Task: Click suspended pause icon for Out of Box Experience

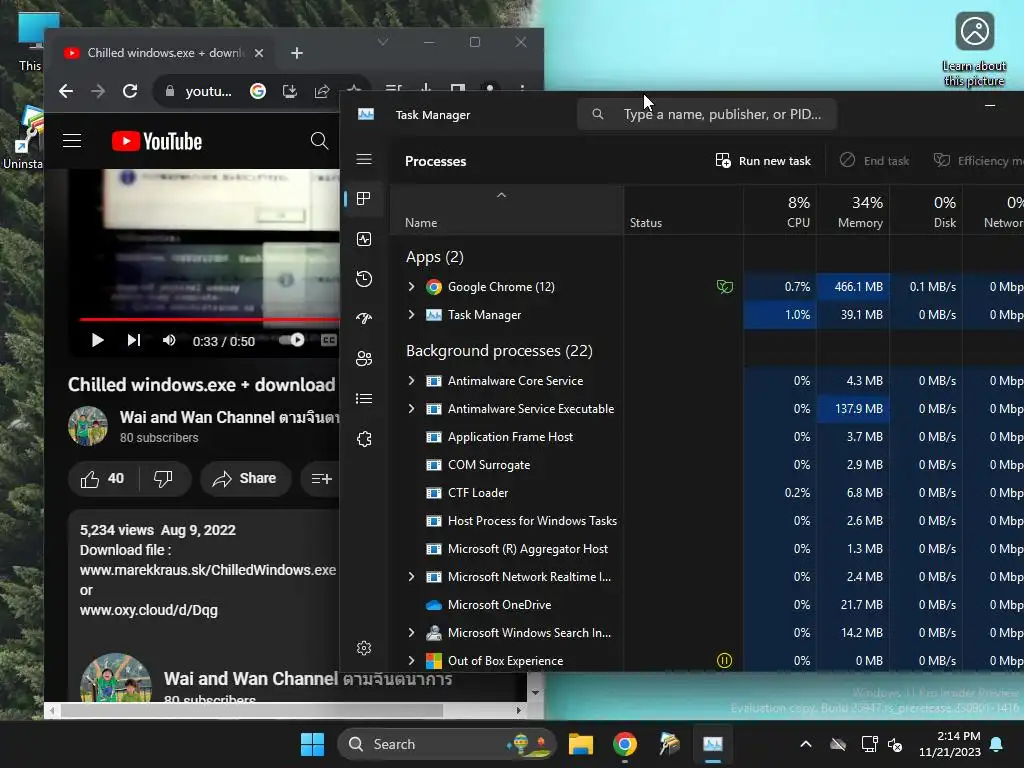Action: pos(724,660)
